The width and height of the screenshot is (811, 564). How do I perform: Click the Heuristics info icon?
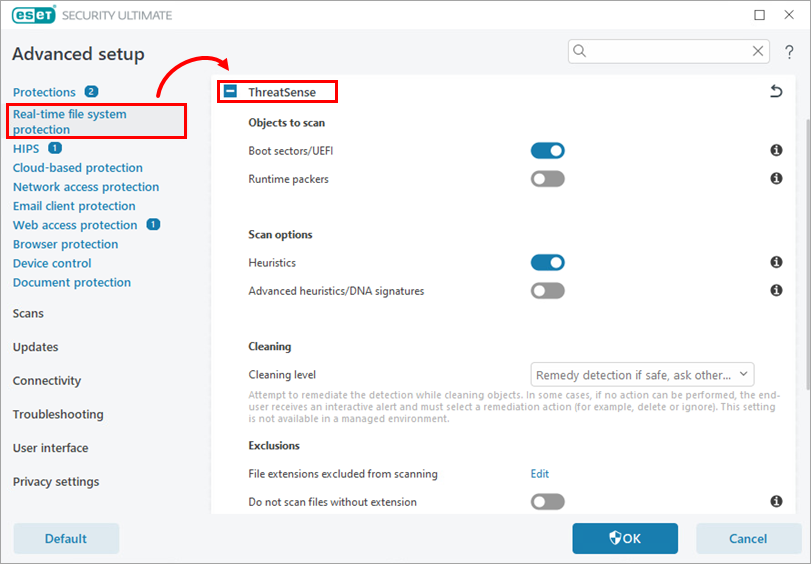pyautogui.click(x=776, y=262)
